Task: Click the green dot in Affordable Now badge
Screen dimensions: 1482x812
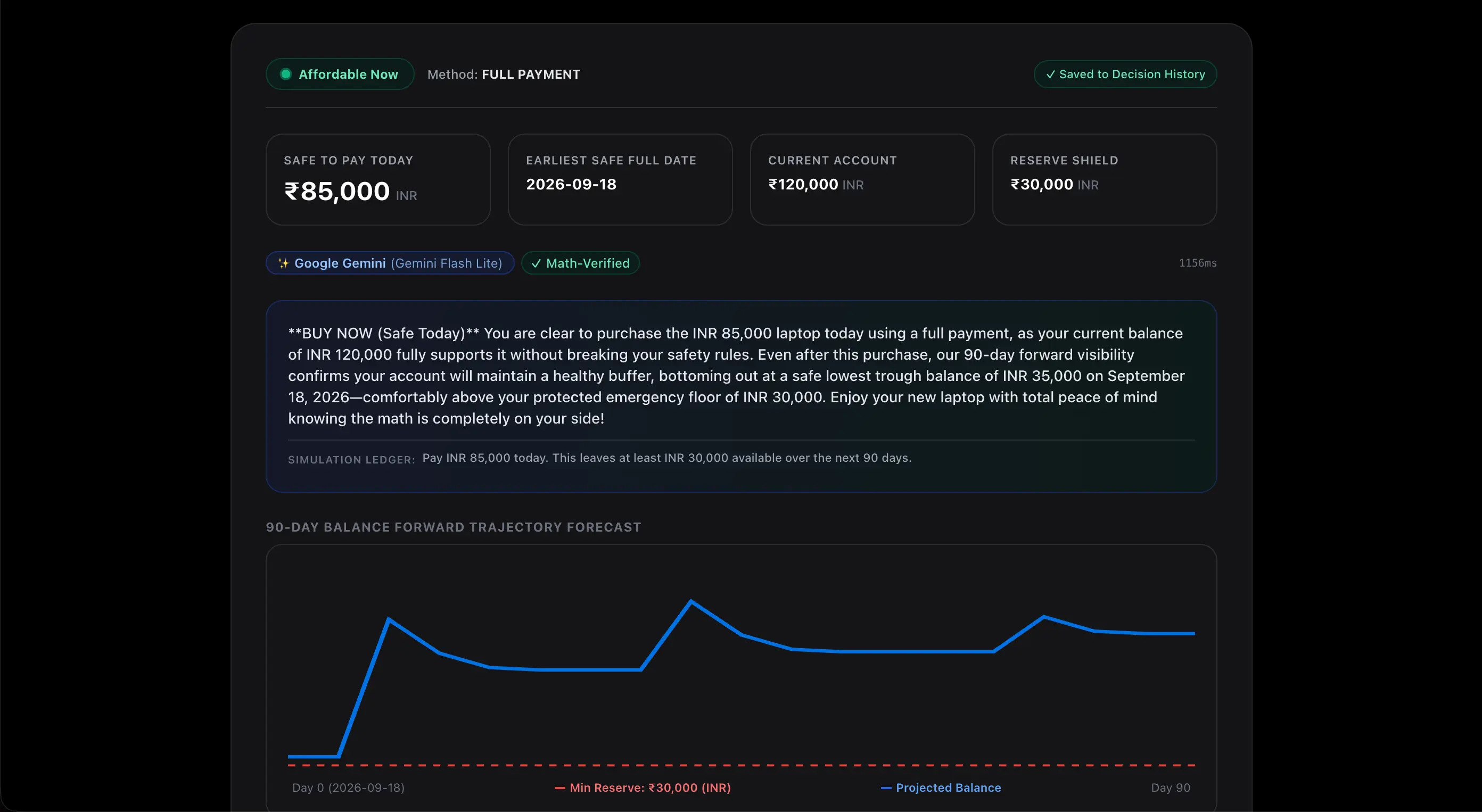Action: pos(285,74)
